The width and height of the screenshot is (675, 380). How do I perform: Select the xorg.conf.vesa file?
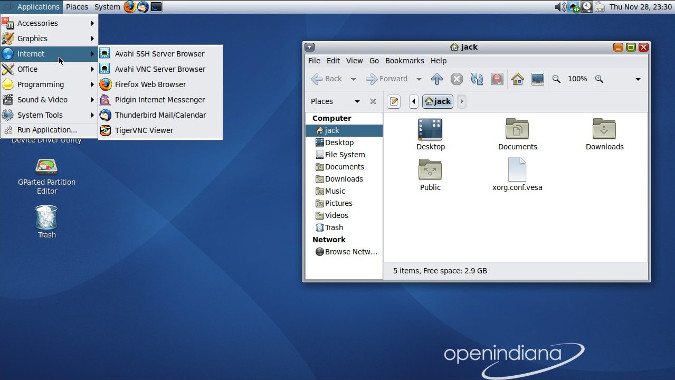[x=517, y=174]
